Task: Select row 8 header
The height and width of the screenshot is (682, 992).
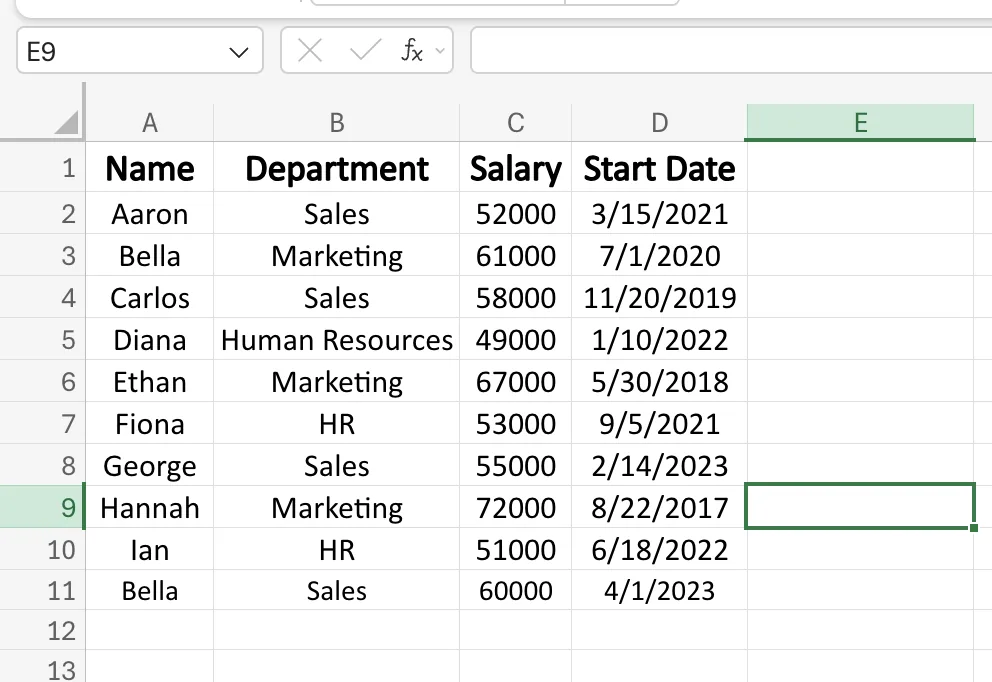Action: [x=42, y=466]
